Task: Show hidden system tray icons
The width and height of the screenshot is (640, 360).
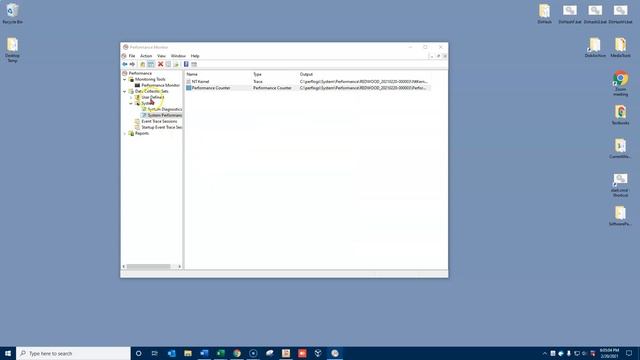Action: pyautogui.click(x=544, y=353)
